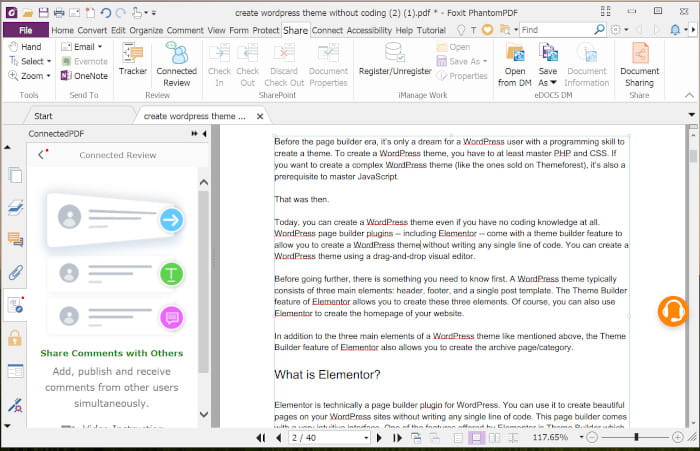The height and width of the screenshot is (451, 700).
Task: Undo the last action
Action: [106, 13]
